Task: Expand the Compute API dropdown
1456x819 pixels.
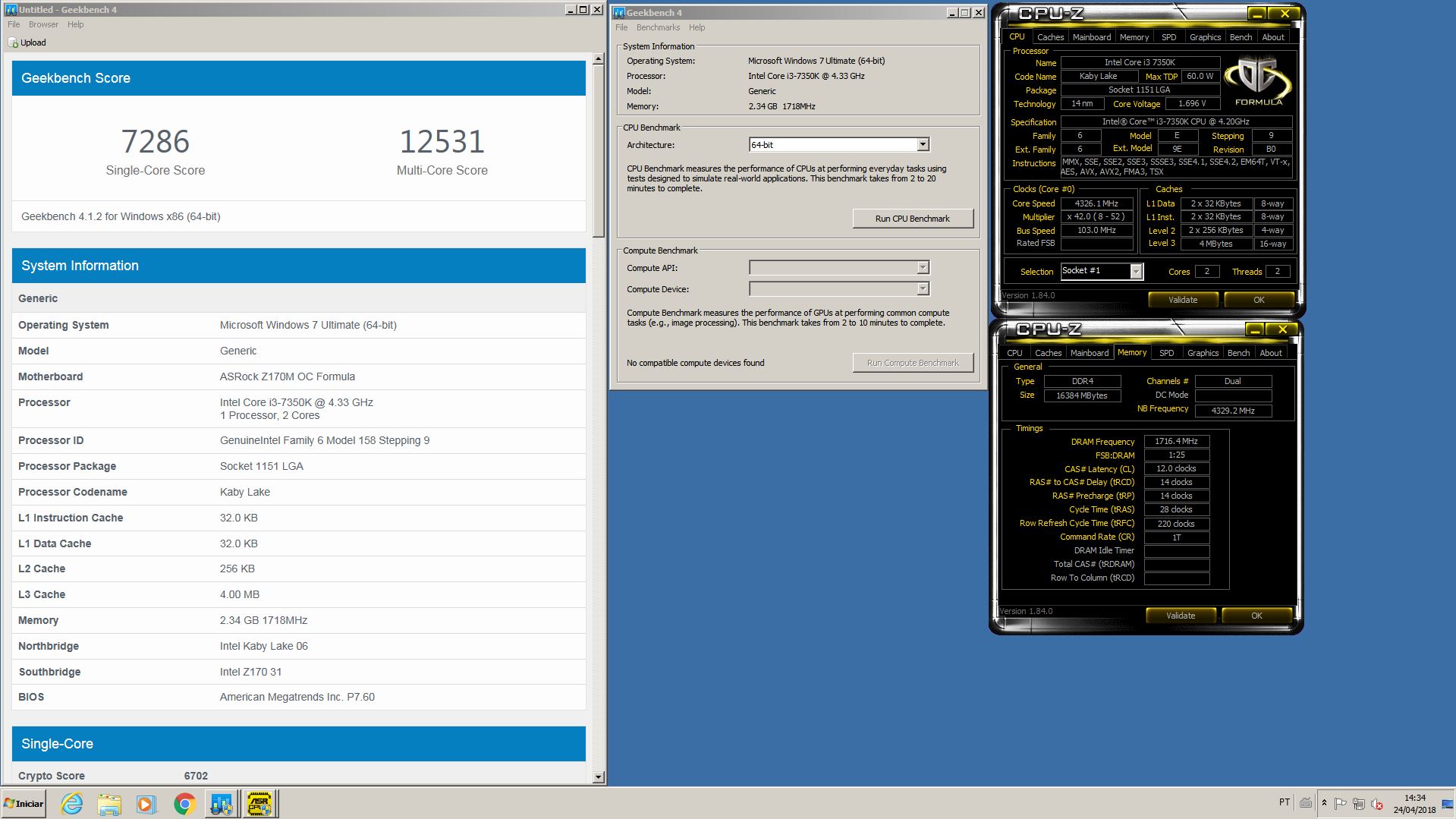Action: 923,268
